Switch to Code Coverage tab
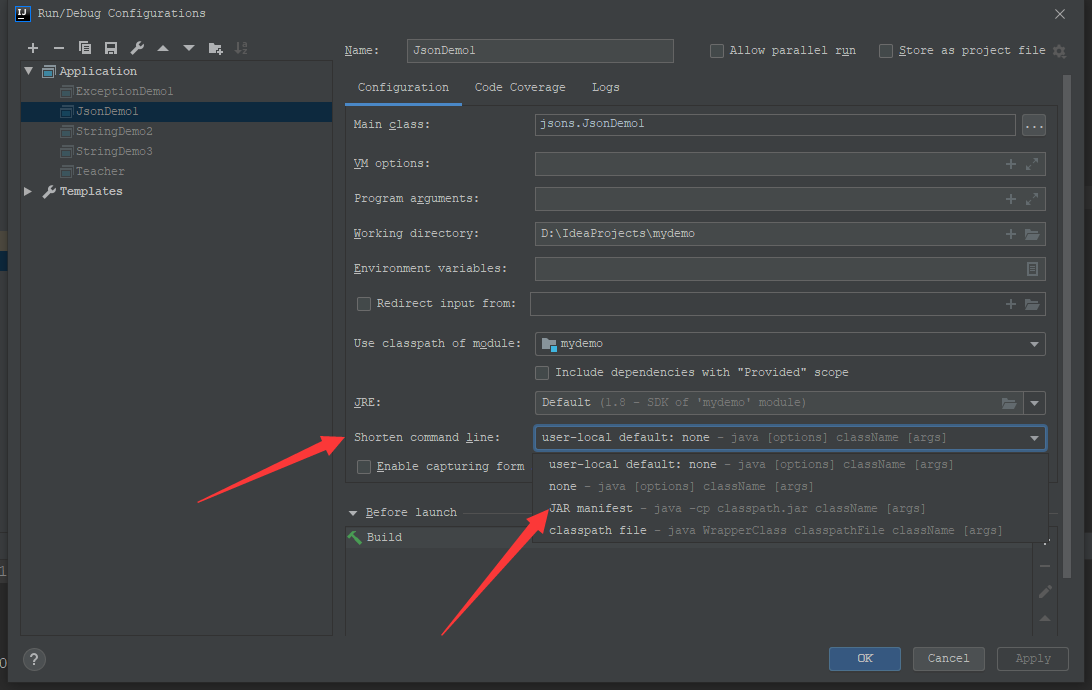The height and width of the screenshot is (690, 1092). pyautogui.click(x=520, y=88)
